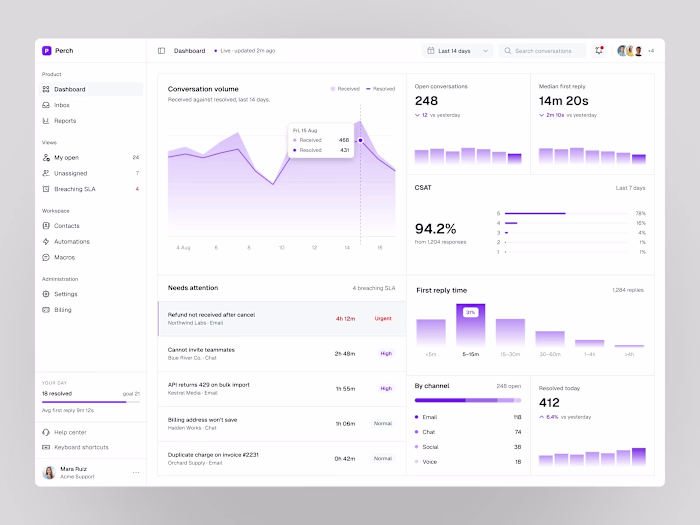
Task: Select the Breaching SLA clock icon
Action: tap(46, 189)
